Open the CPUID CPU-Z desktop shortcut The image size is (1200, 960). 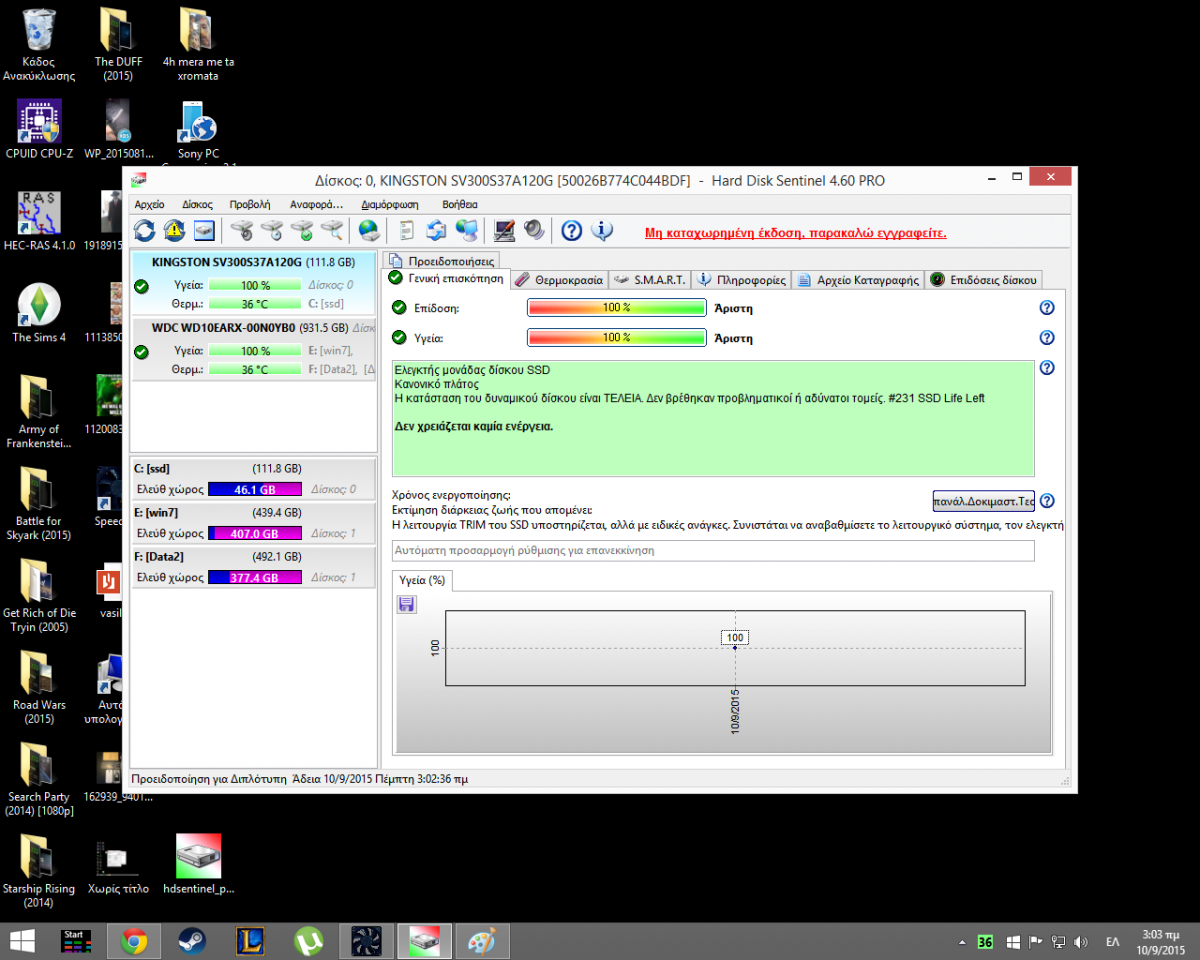point(39,129)
